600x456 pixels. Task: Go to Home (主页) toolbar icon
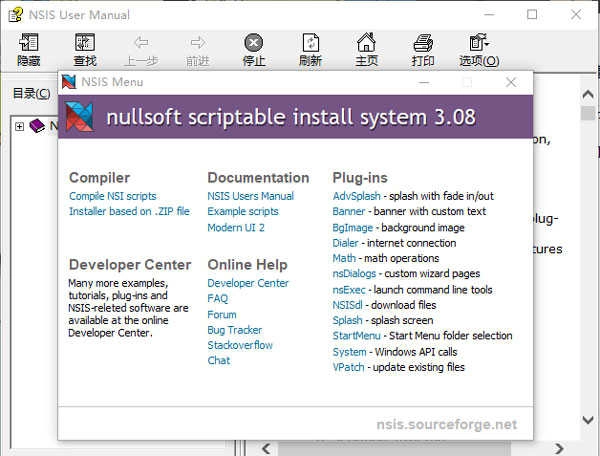coord(367,44)
